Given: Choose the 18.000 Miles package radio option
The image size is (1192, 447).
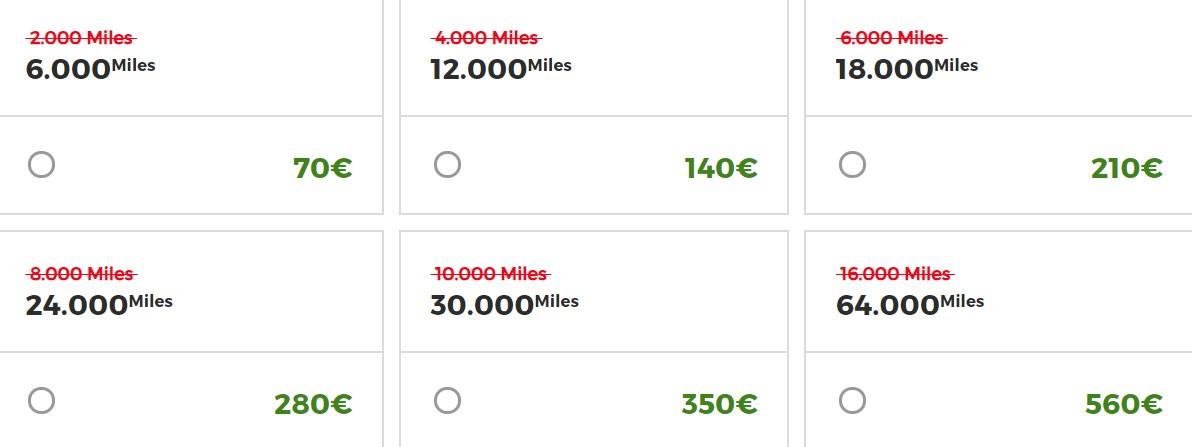Looking at the screenshot, I should [852, 164].
